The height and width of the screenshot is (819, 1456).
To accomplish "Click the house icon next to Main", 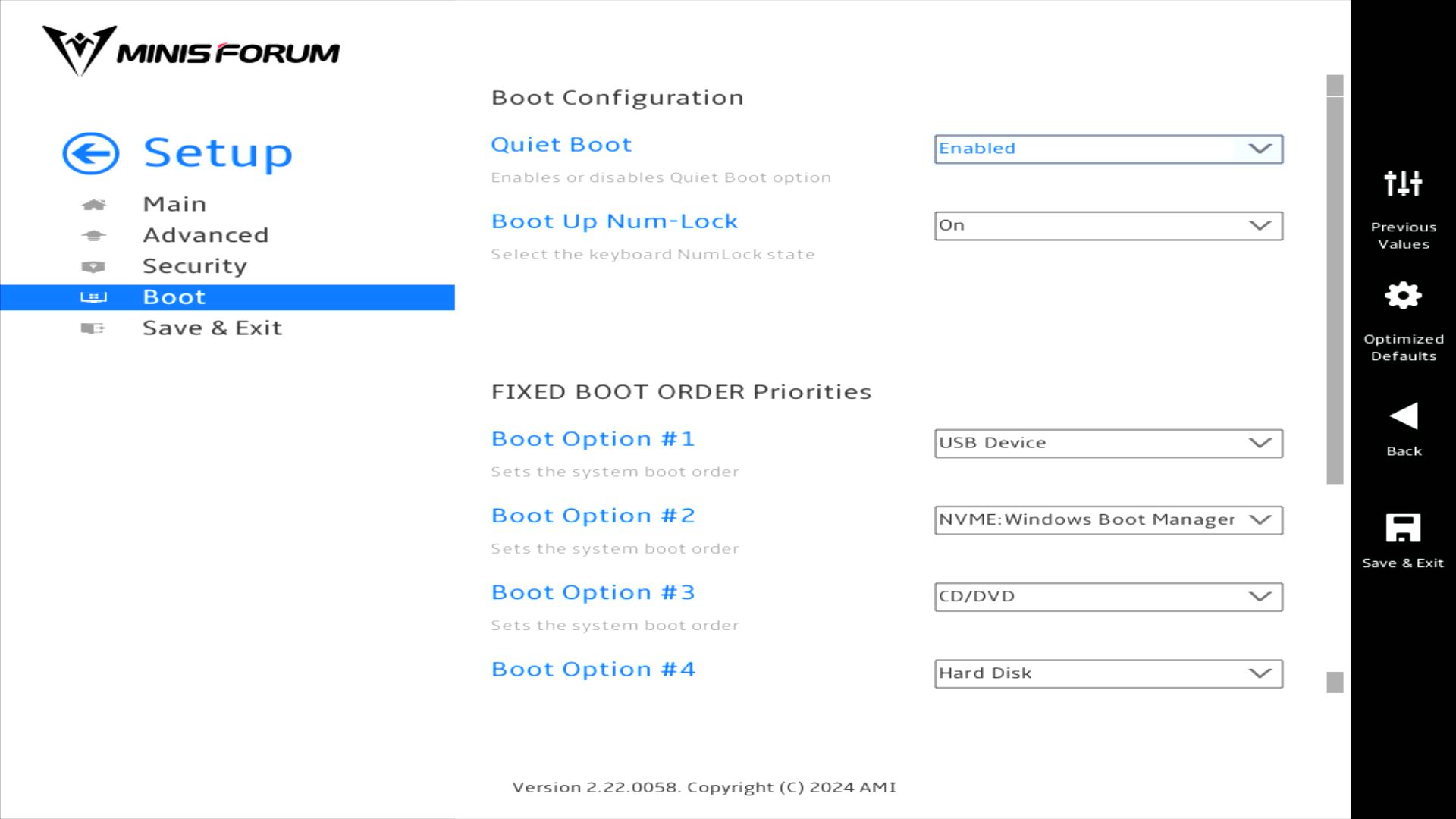I will [93, 205].
